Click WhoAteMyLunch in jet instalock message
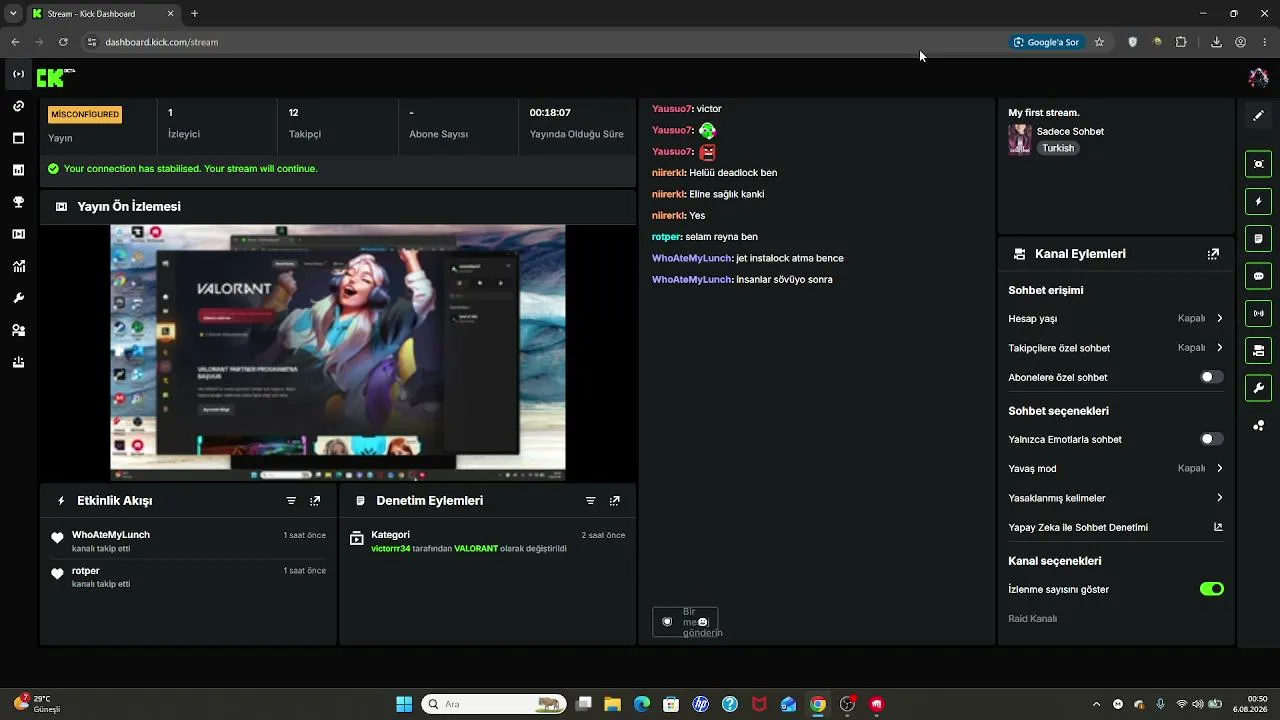 click(x=692, y=258)
